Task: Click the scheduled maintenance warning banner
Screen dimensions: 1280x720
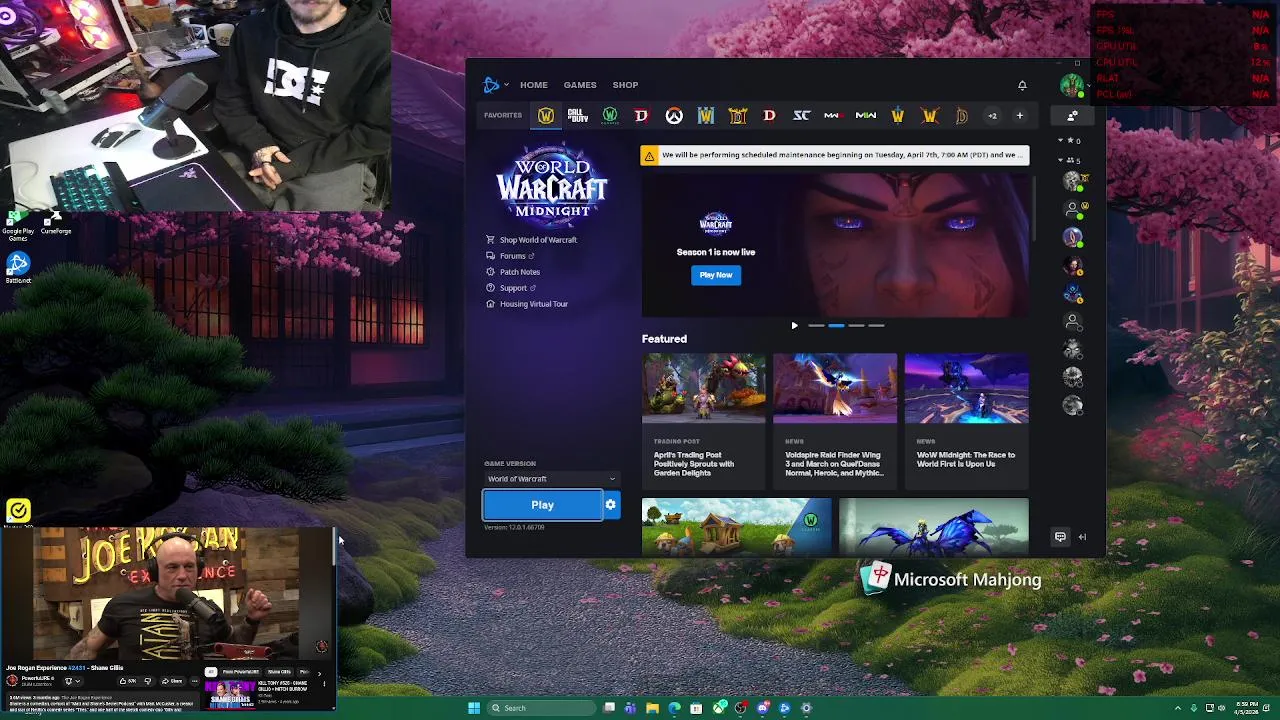Action: tap(835, 155)
